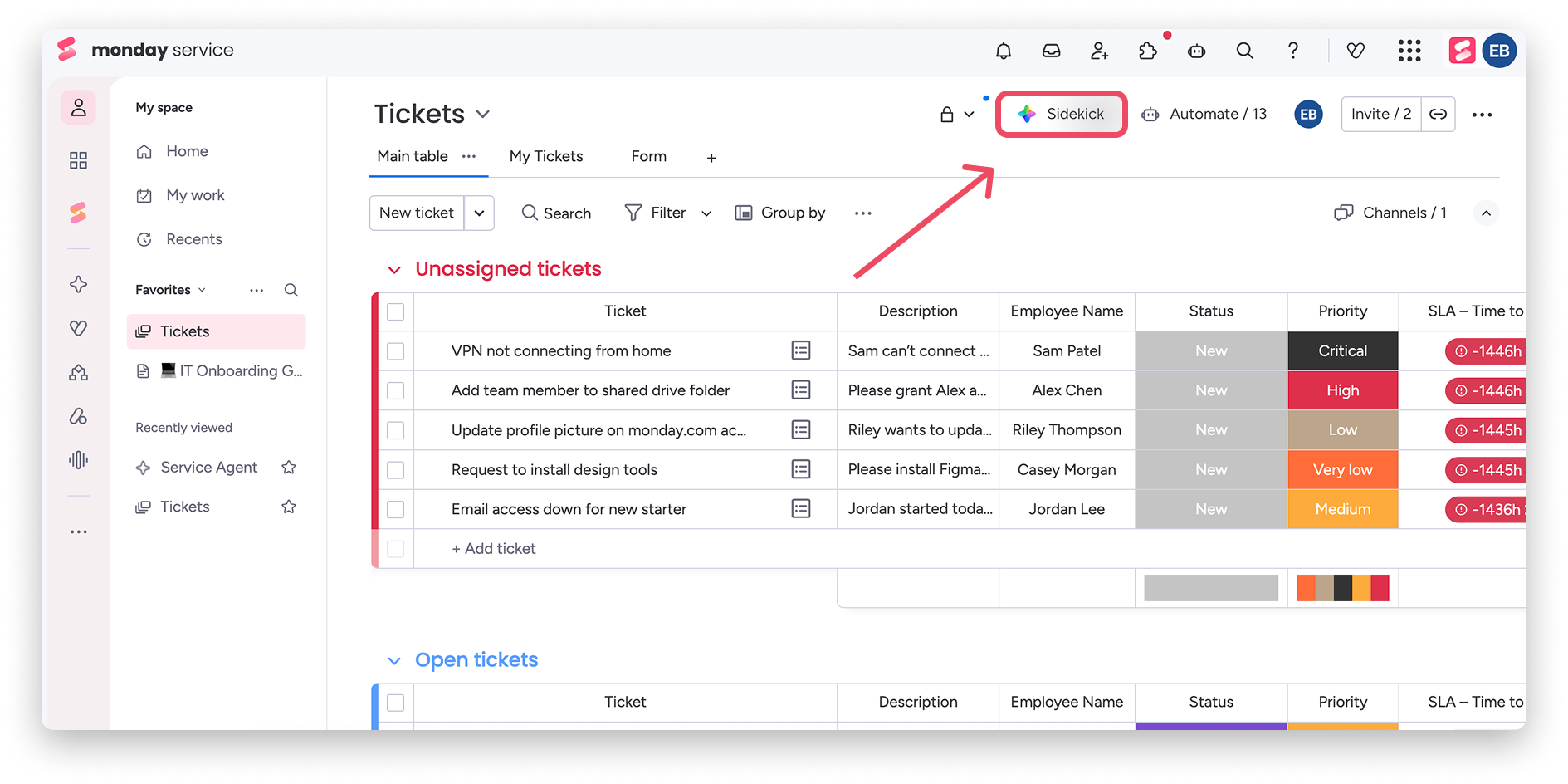Open the board lock permissions dropdown
This screenshot has width=1568, height=784.
tap(957, 115)
